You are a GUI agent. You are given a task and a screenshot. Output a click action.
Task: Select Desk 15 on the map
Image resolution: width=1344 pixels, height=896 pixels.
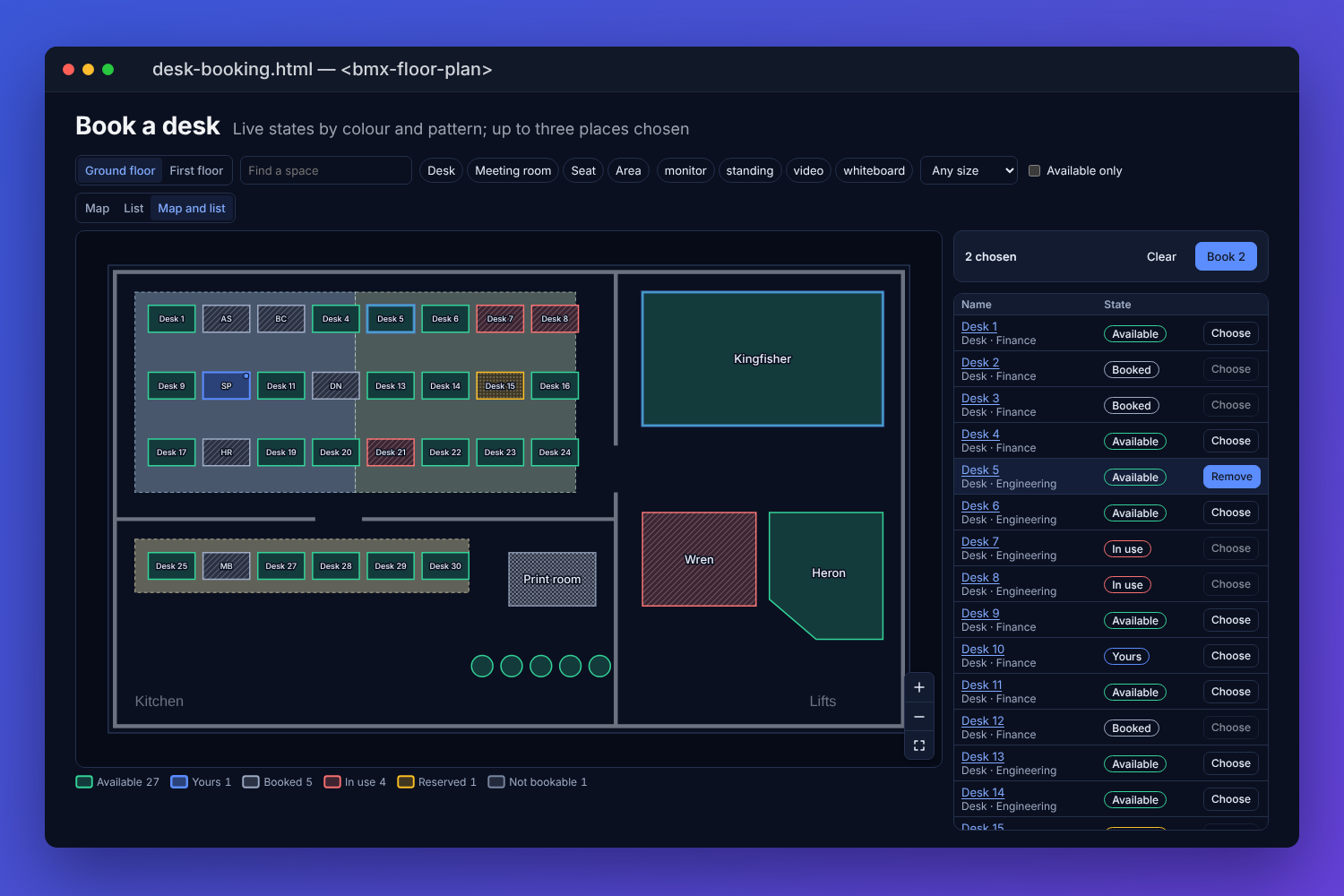coord(500,385)
